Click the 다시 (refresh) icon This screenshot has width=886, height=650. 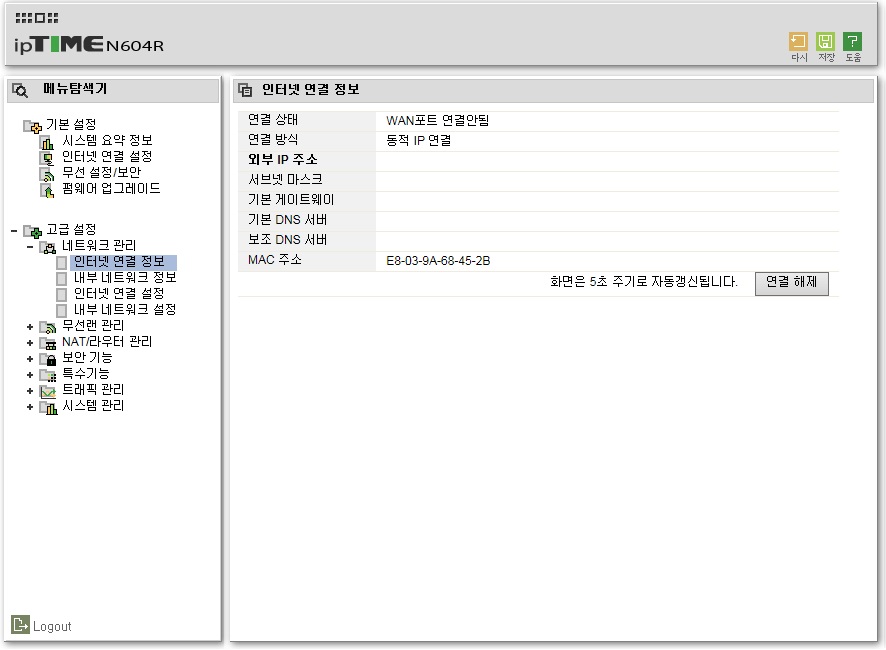coord(798,42)
